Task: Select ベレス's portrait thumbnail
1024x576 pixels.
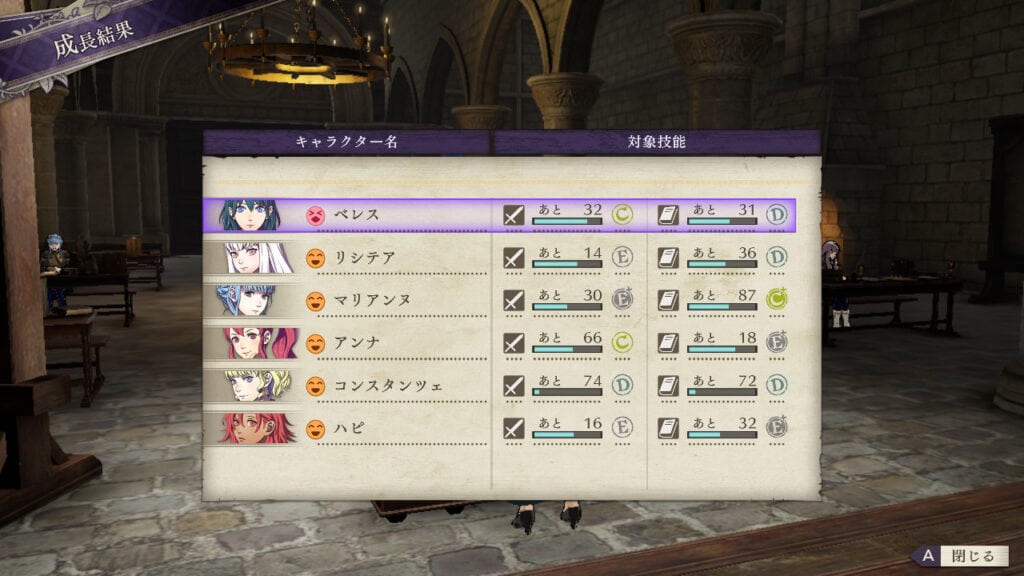Action: pyautogui.click(x=249, y=215)
